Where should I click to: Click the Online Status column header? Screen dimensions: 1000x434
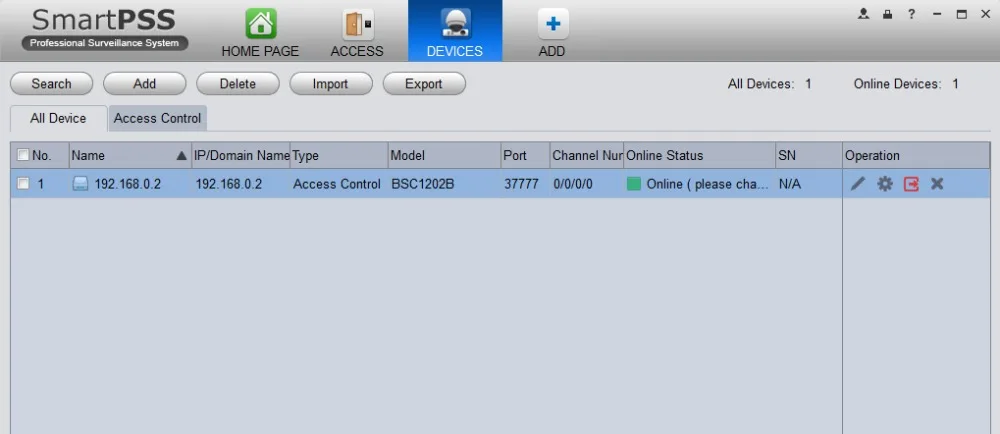pyautogui.click(x=700, y=156)
